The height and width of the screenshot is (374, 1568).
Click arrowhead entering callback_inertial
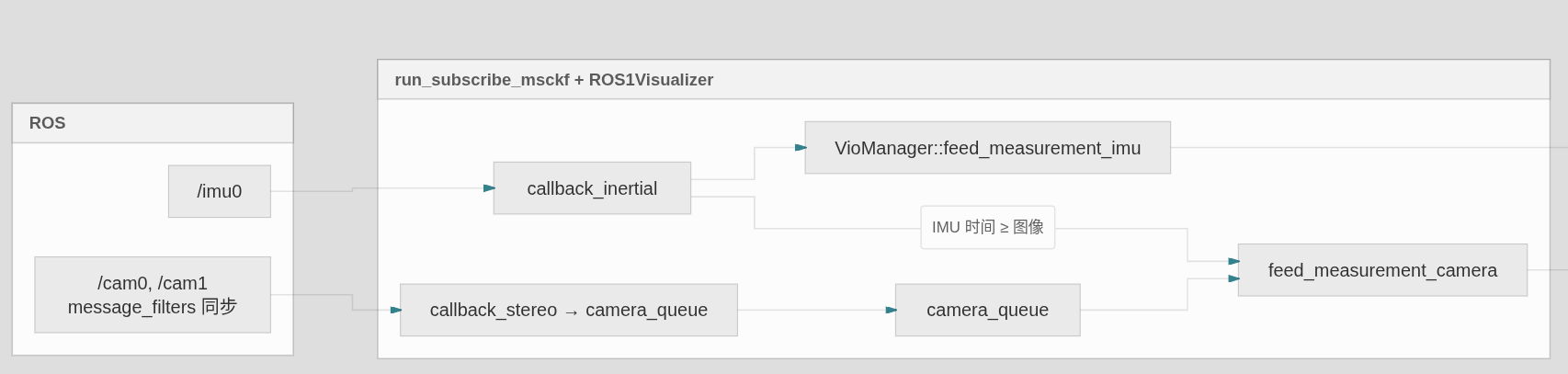pyautogui.click(x=489, y=188)
